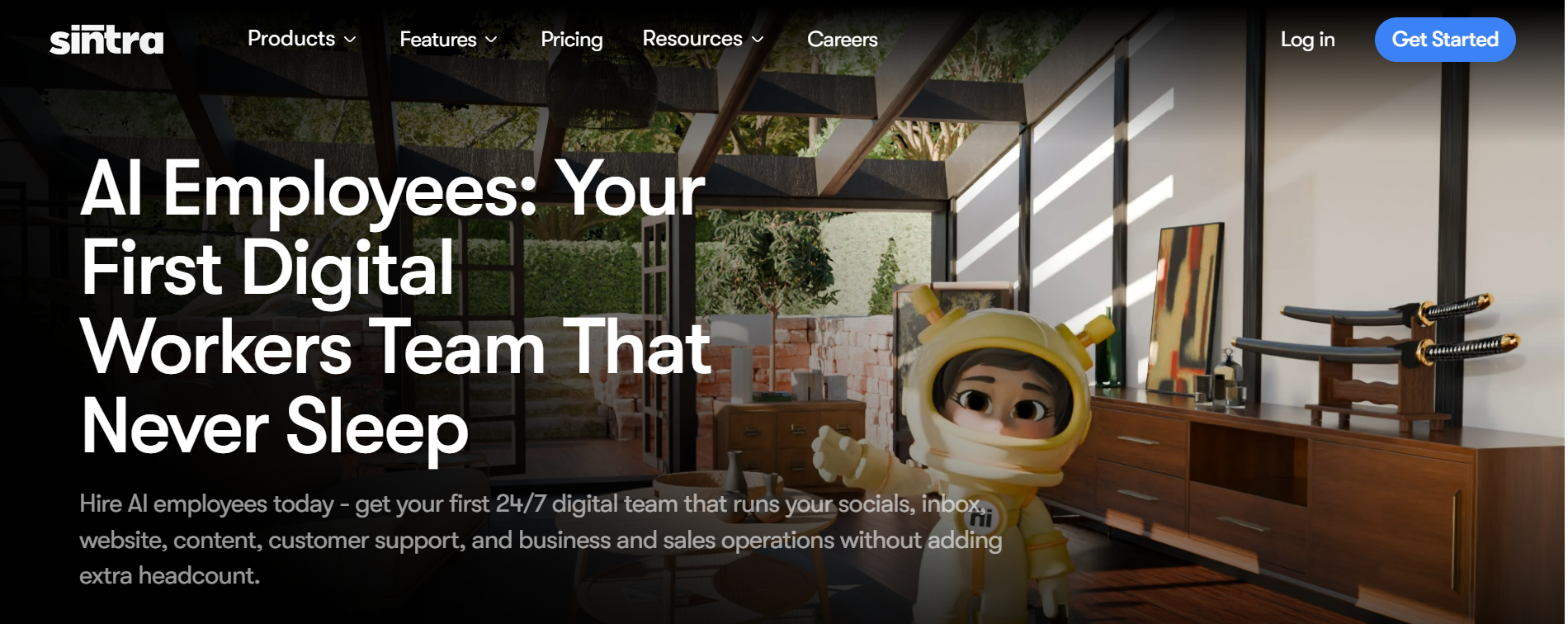Click the hero description paragraph text
Viewport: 1568px width, 624px height.
pos(541,540)
